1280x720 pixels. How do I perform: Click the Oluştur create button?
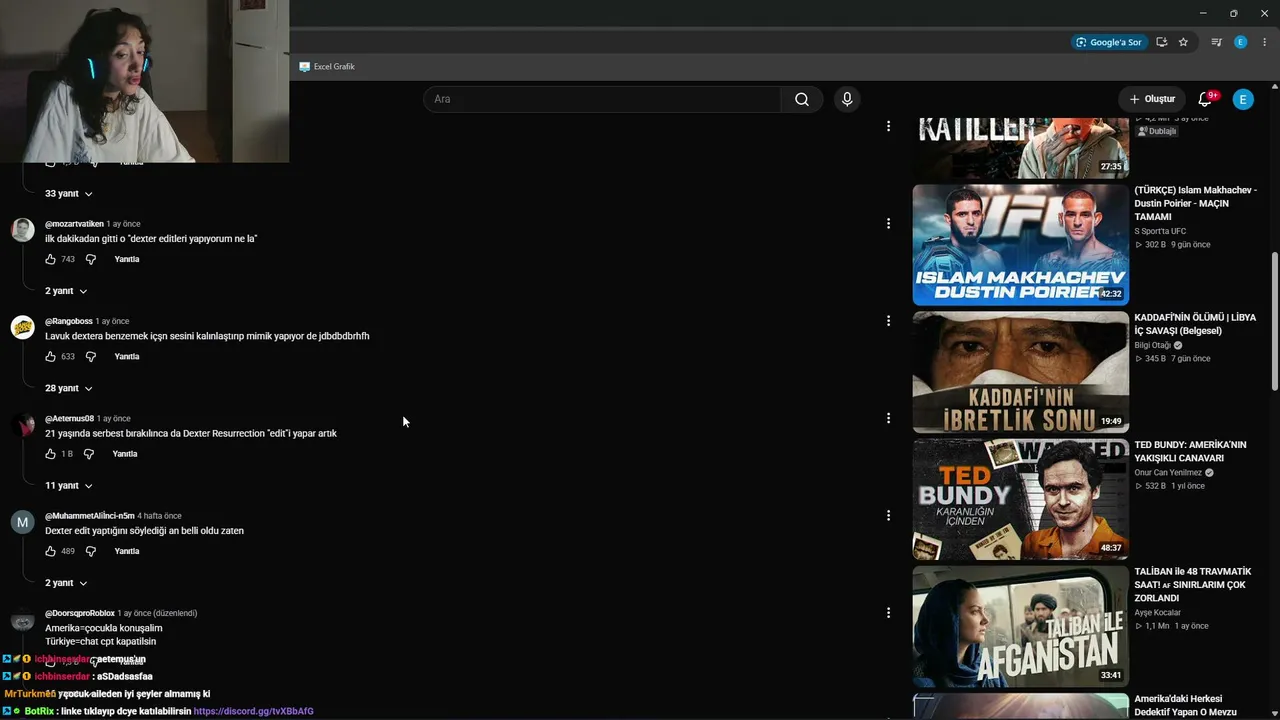pos(1152,99)
